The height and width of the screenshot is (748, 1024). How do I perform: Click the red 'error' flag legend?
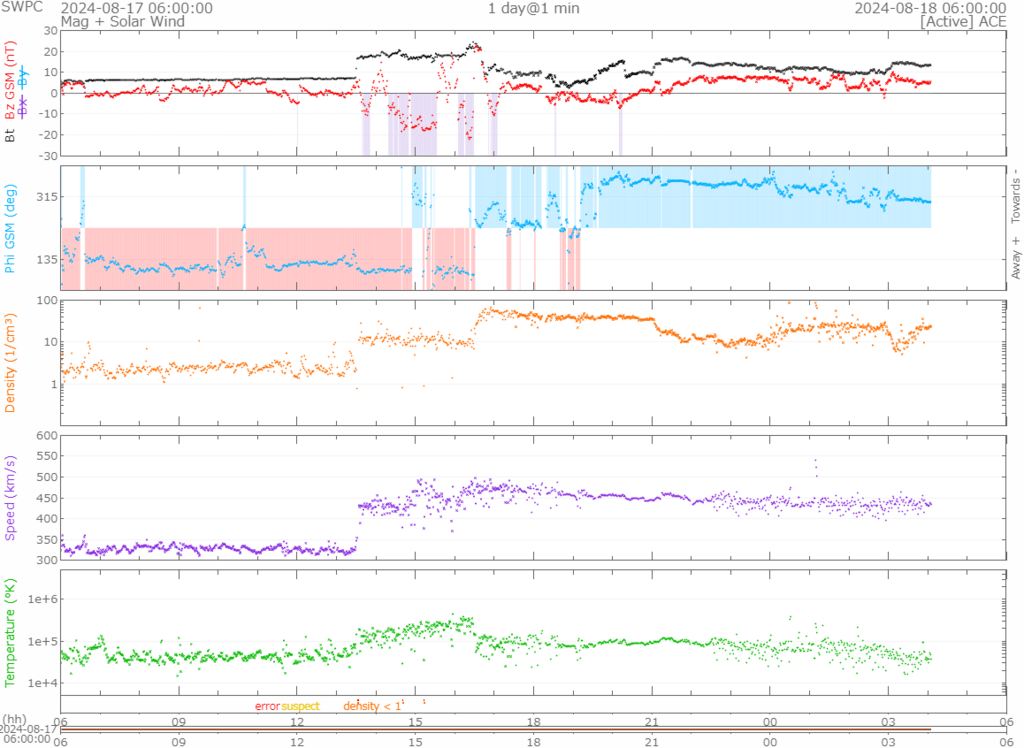click(267, 706)
